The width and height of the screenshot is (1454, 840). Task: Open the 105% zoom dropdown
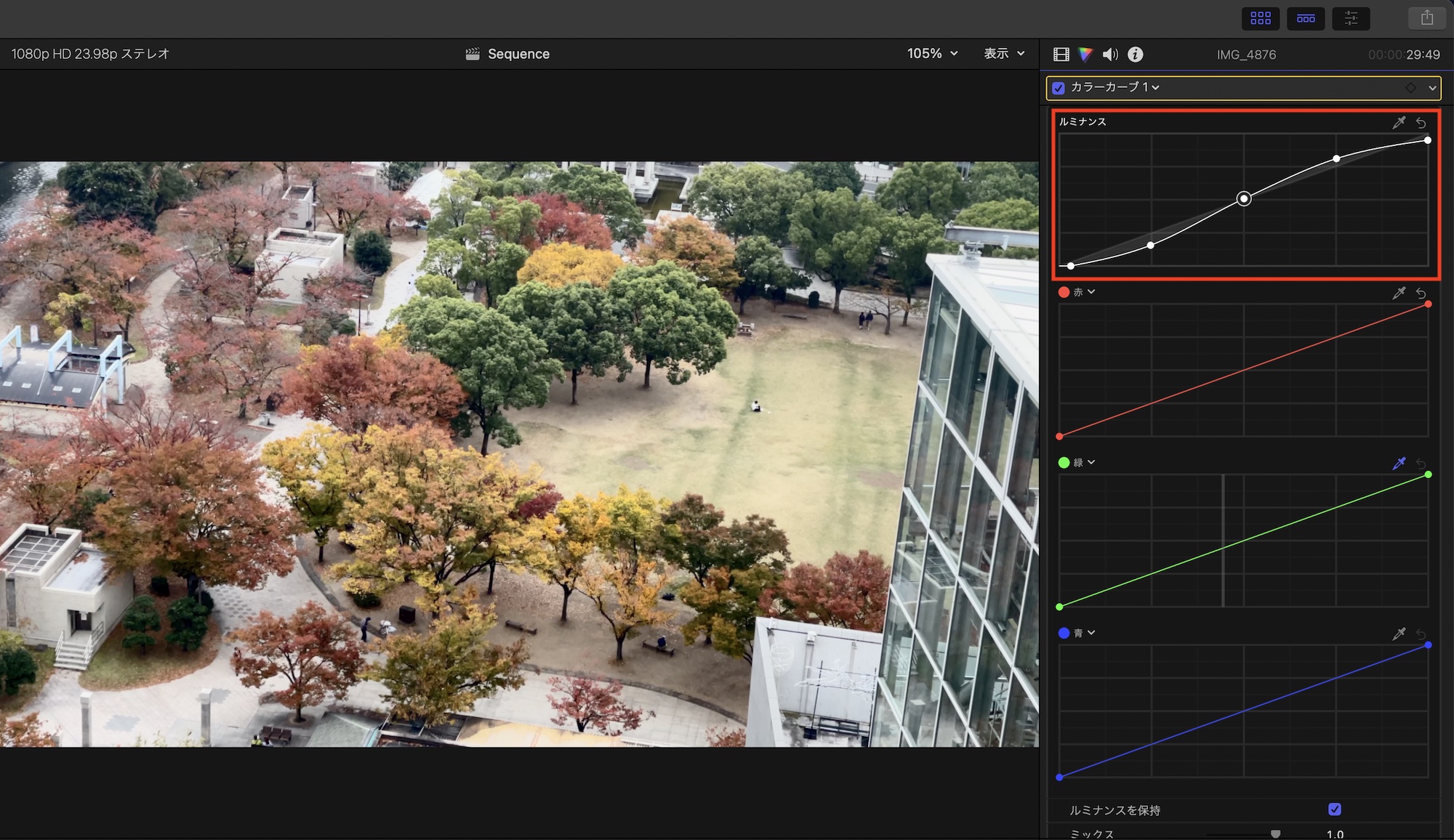coord(933,54)
